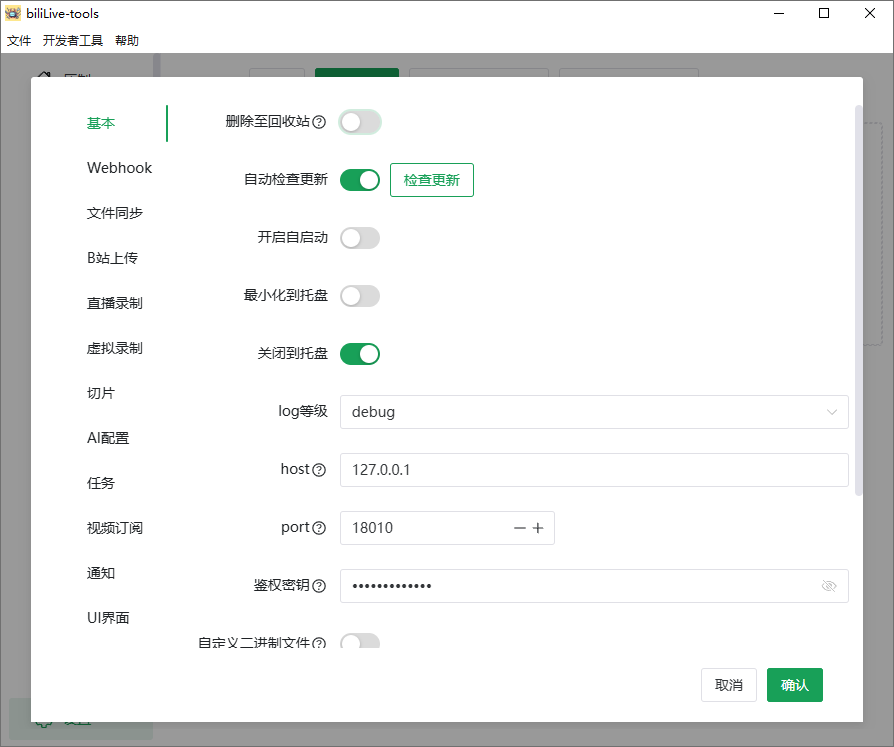894x747 pixels.
Task: Decrease port using the minus stepper
Action: point(519,527)
